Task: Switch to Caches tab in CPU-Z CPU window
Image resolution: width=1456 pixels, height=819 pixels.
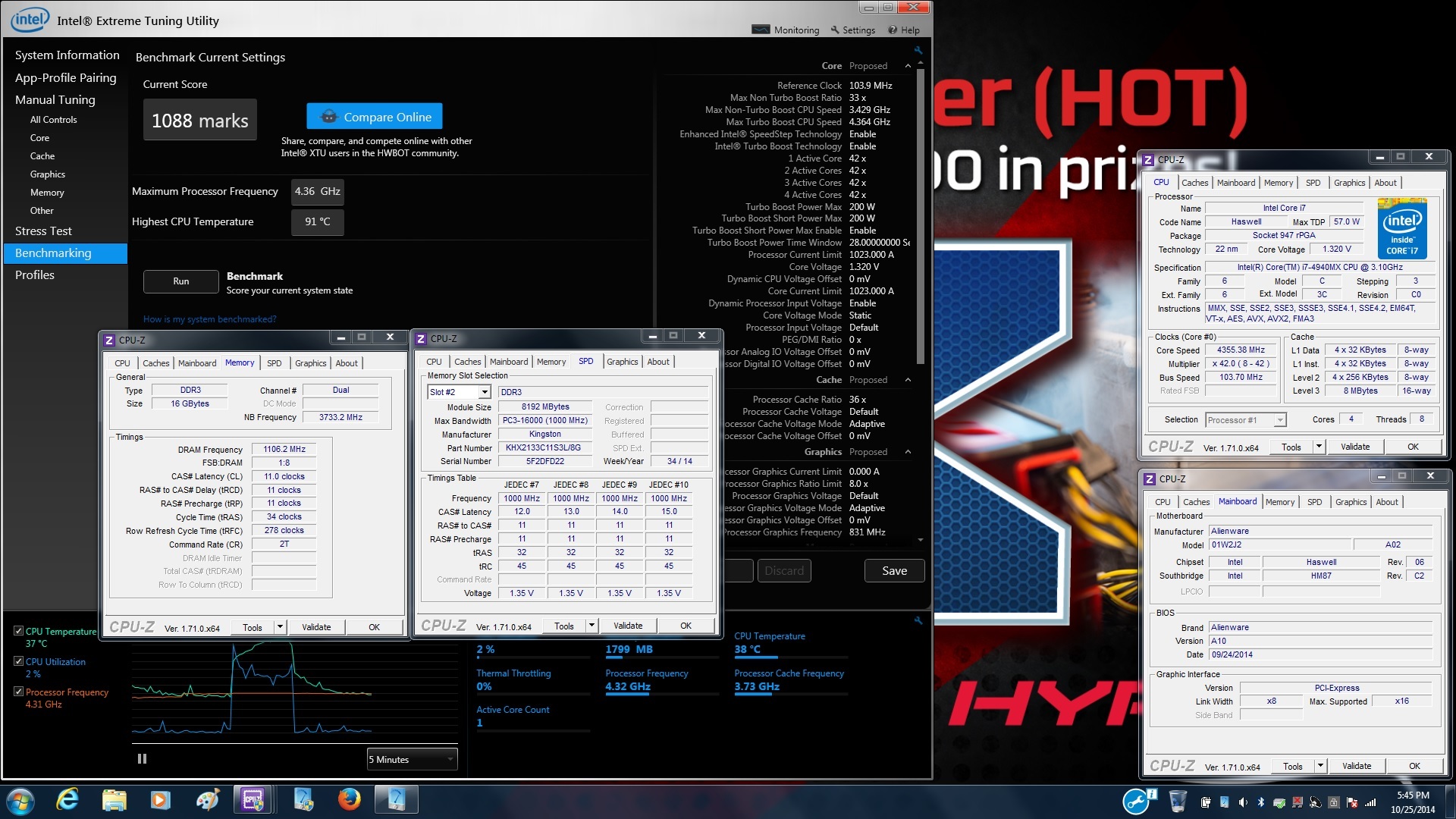Action: (x=1194, y=183)
